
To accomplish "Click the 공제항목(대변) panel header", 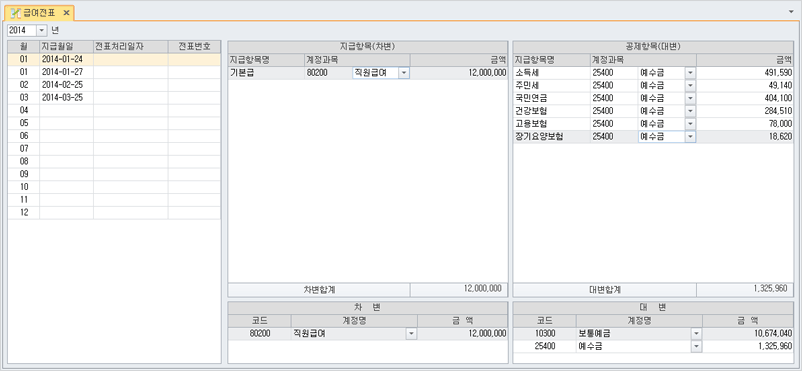I will [x=653, y=47].
